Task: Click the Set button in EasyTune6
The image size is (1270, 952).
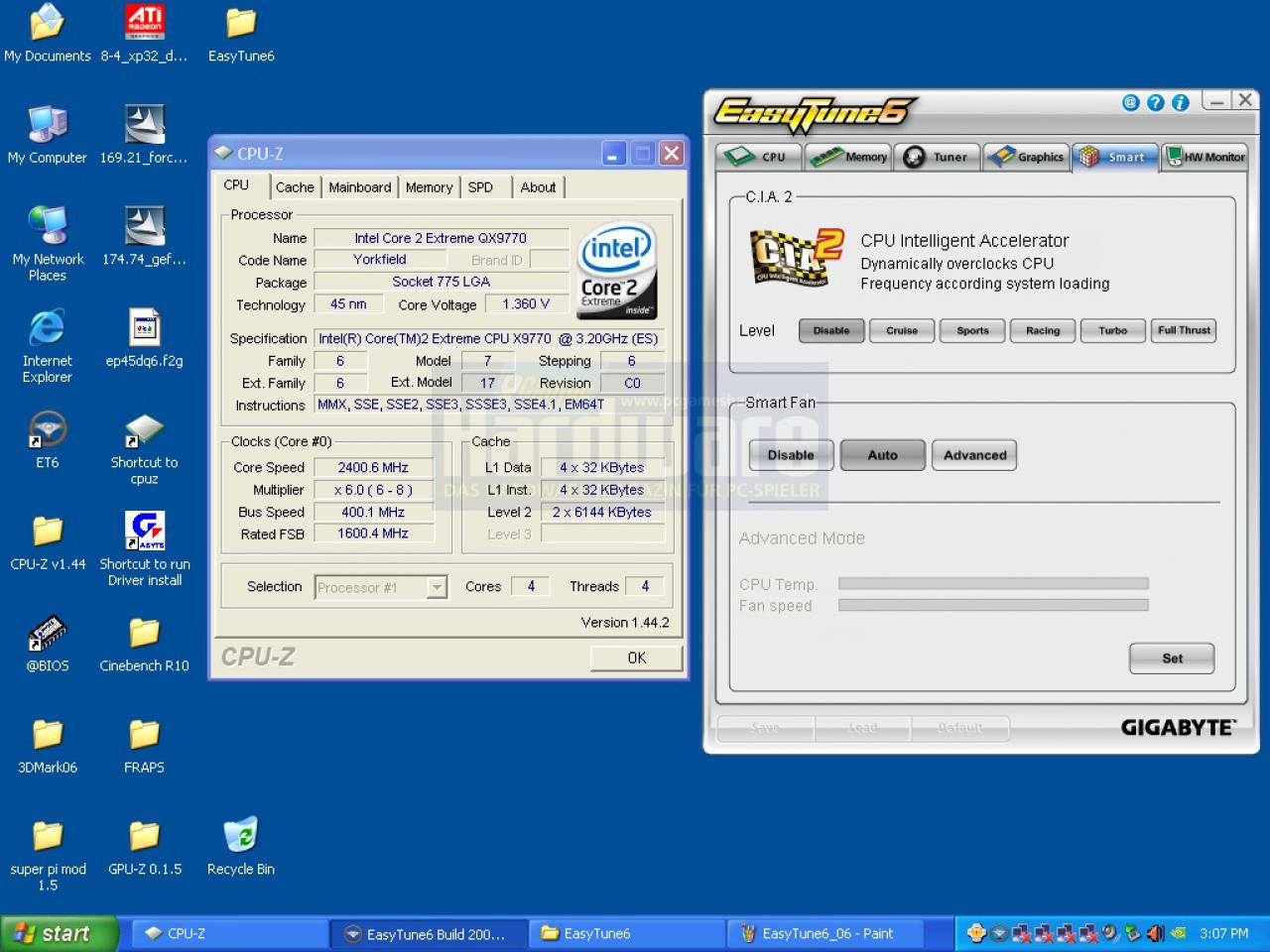Action: point(1172,658)
